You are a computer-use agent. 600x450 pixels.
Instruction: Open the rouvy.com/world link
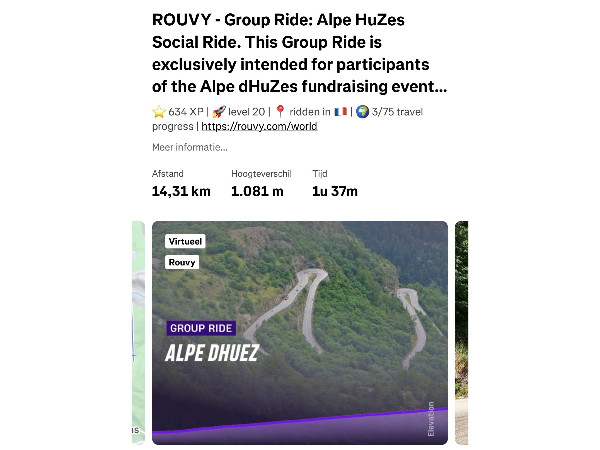260,127
